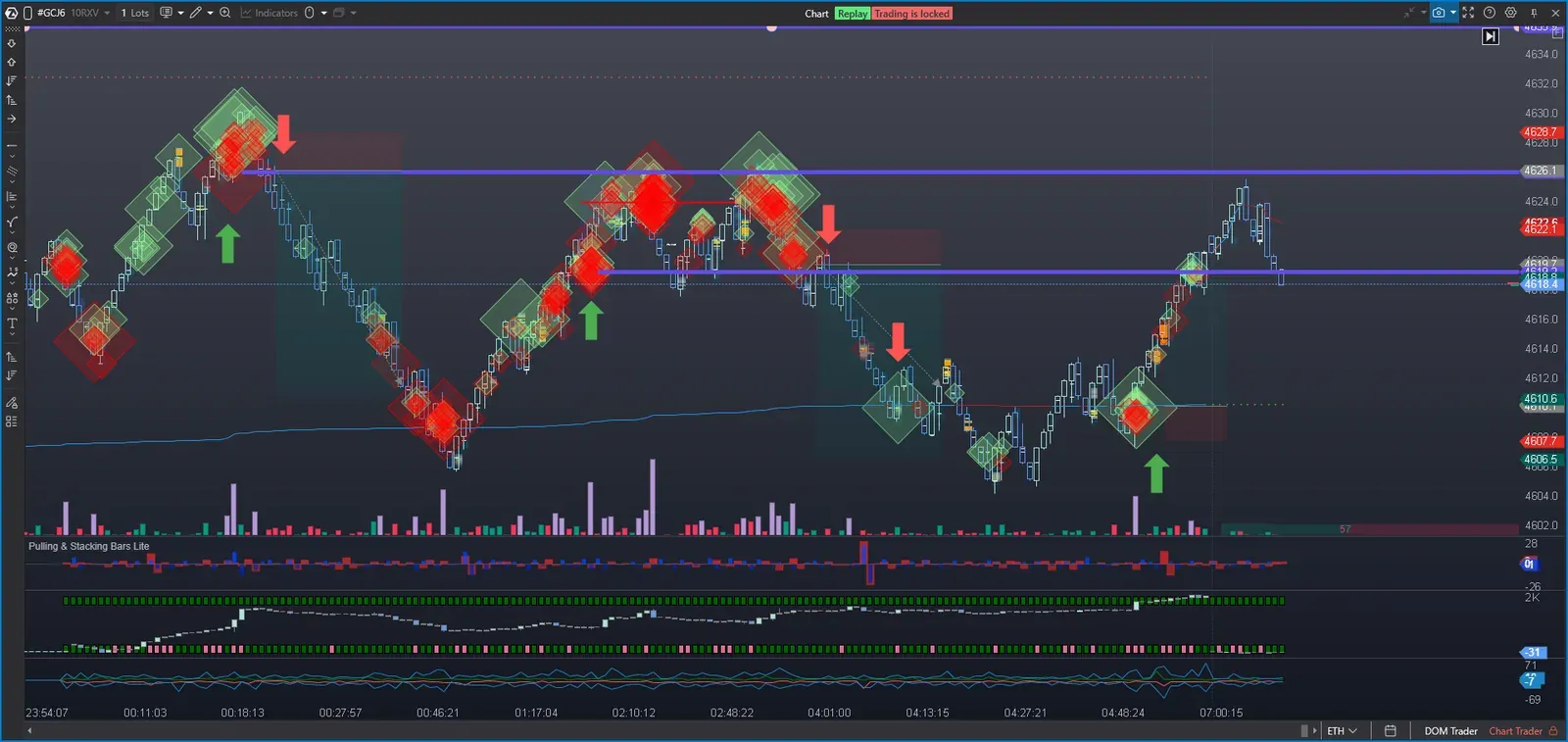Open the Indicators menu
Image resolution: width=1568 pixels, height=742 pixels.
269,13
